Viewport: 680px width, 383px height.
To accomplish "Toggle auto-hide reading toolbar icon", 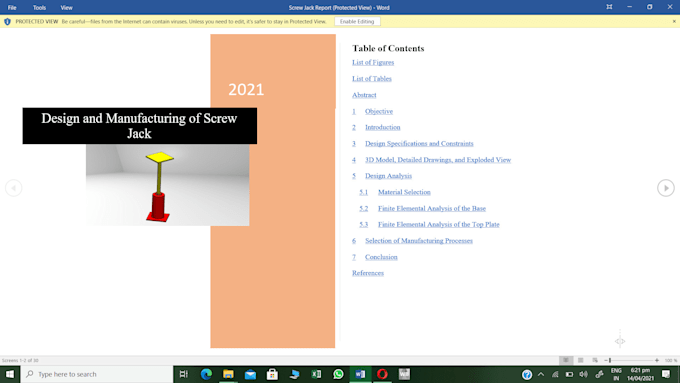I will pyautogui.click(x=609, y=7).
